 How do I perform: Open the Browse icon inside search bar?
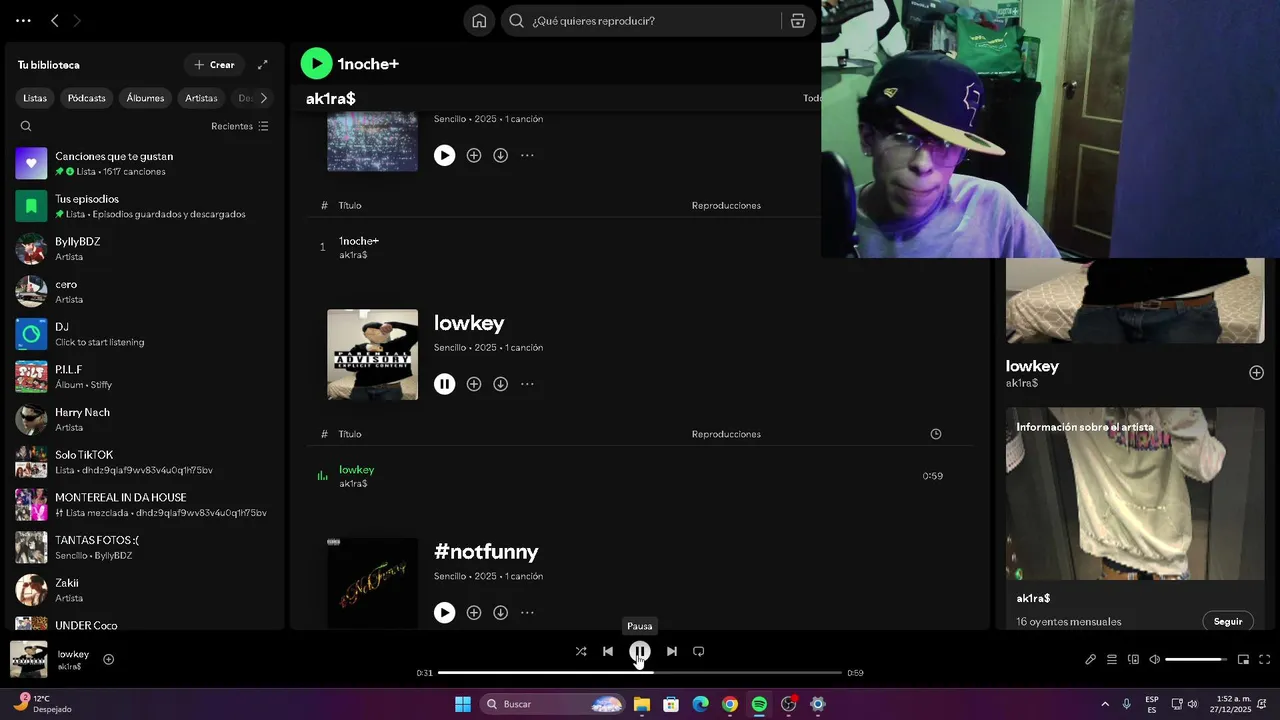pos(798,20)
